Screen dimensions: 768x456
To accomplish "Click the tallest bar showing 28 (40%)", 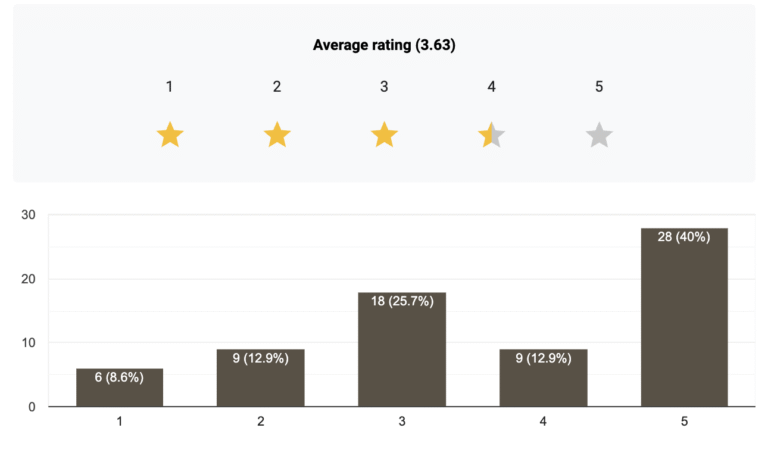I will [685, 318].
